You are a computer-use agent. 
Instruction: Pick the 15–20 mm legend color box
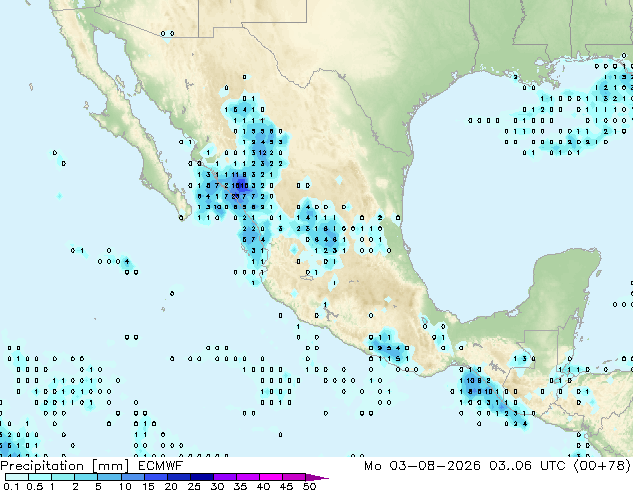pyautogui.click(x=156, y=477)
